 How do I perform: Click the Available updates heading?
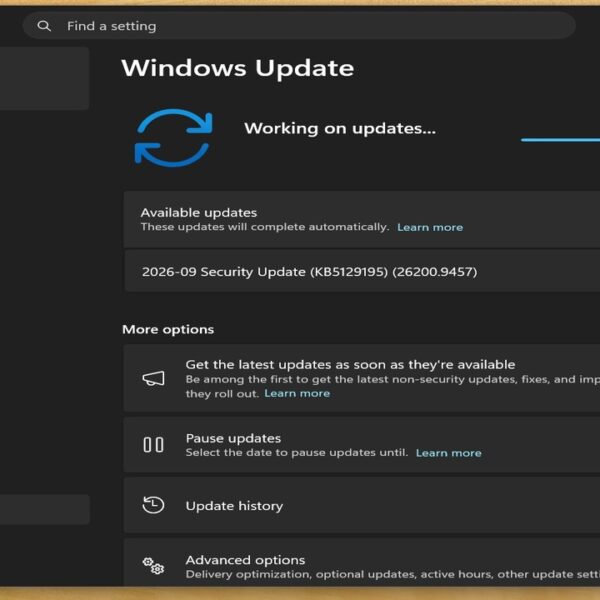(199, 213)
